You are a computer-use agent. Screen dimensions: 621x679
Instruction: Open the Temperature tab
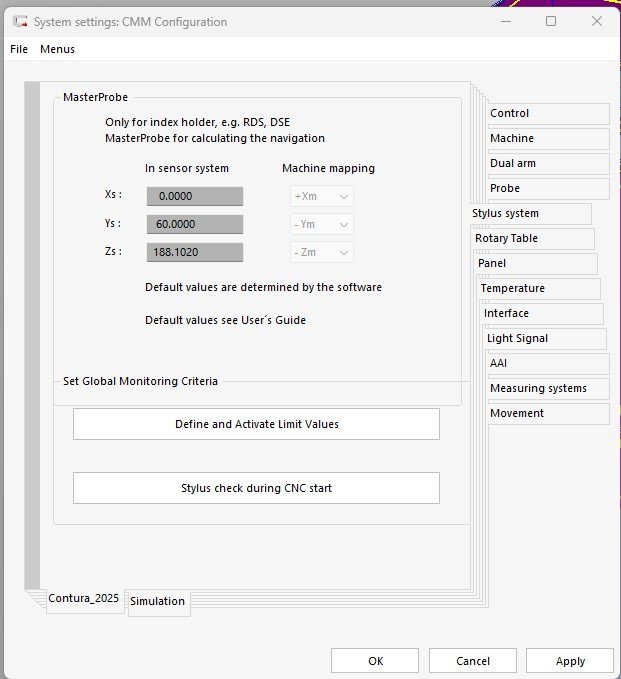coord(539,289)
